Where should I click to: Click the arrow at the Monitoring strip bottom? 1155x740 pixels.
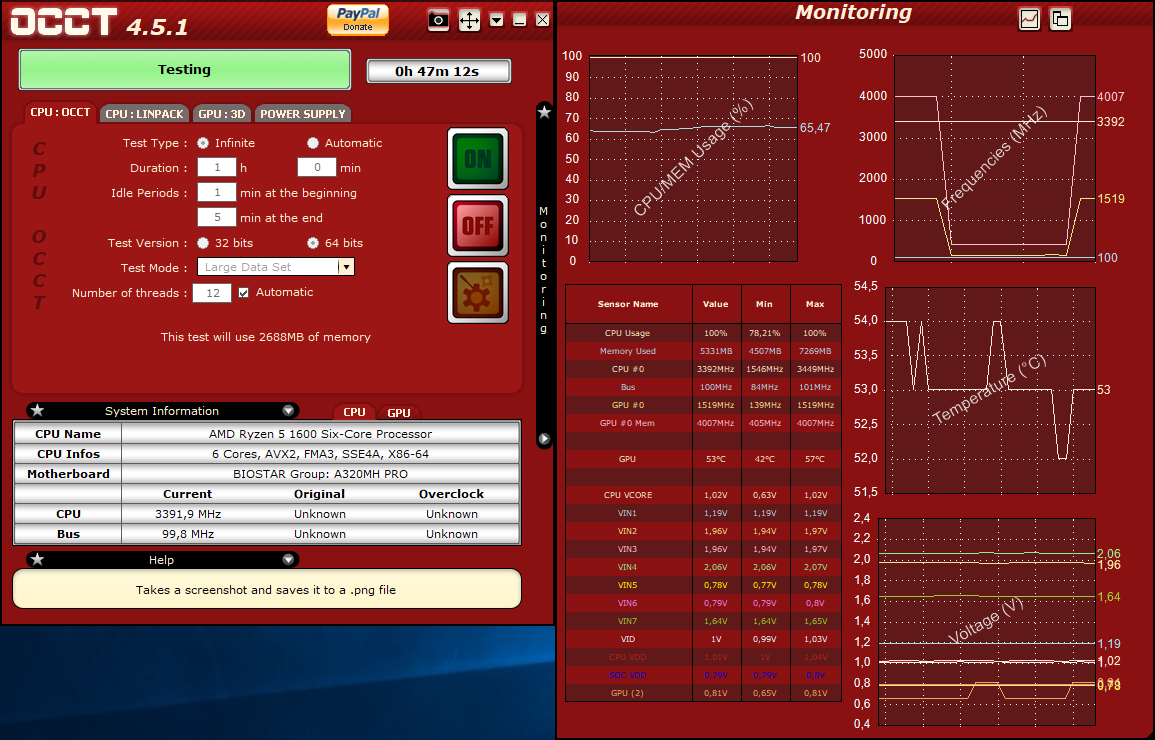coord(544,439)
